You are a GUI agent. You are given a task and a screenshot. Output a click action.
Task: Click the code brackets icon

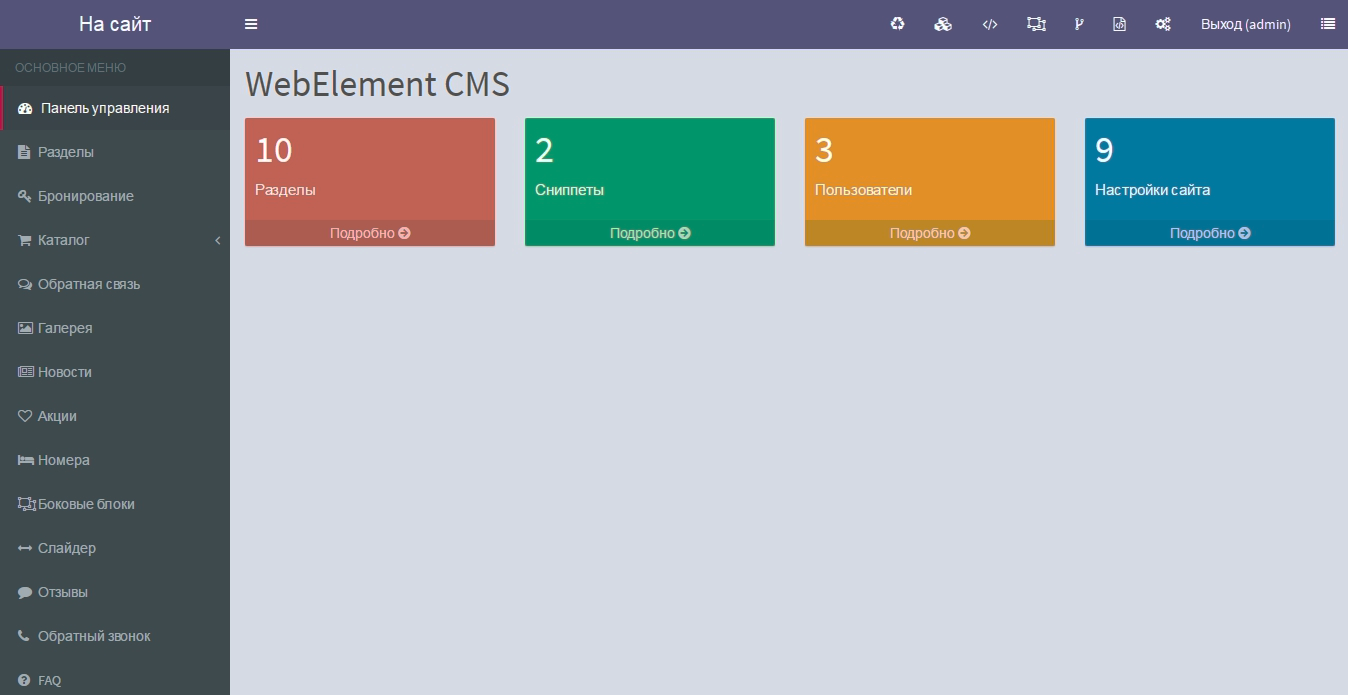coord(990,24)
